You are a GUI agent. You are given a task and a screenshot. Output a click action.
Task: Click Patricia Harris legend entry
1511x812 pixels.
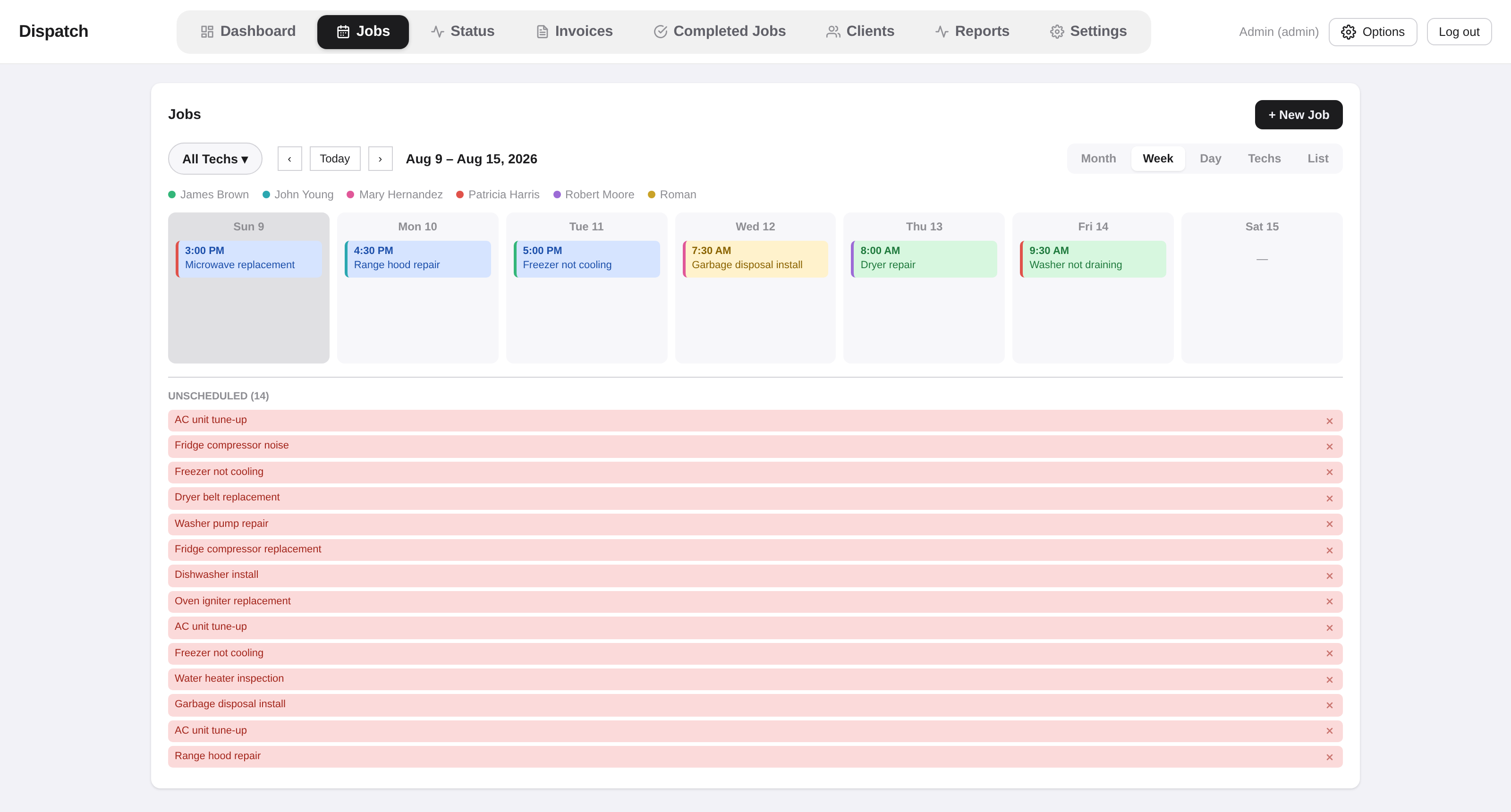pos(498,195)
